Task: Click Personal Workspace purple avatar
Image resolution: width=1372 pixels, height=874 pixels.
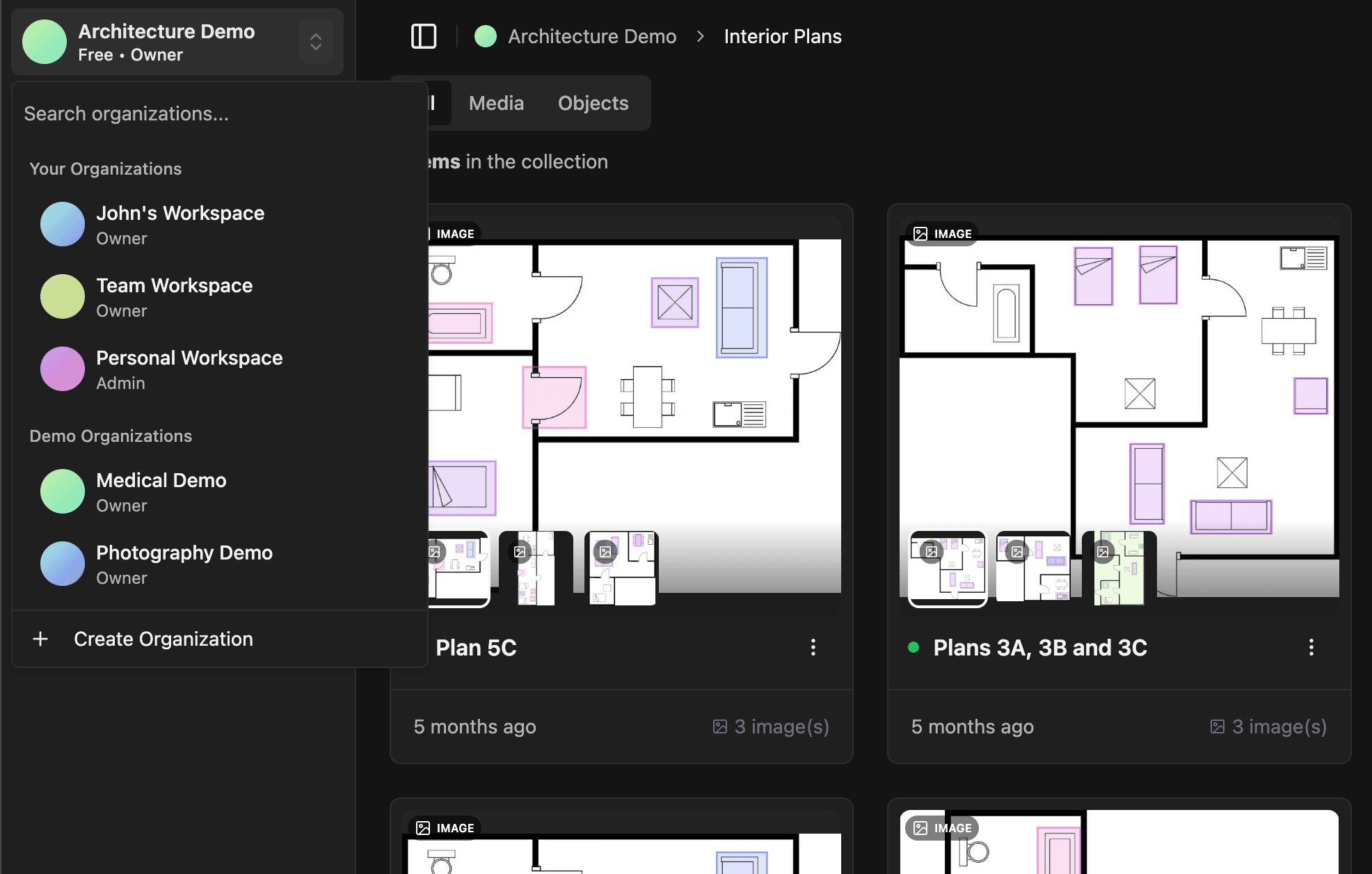Action: (x=63, y=369)
